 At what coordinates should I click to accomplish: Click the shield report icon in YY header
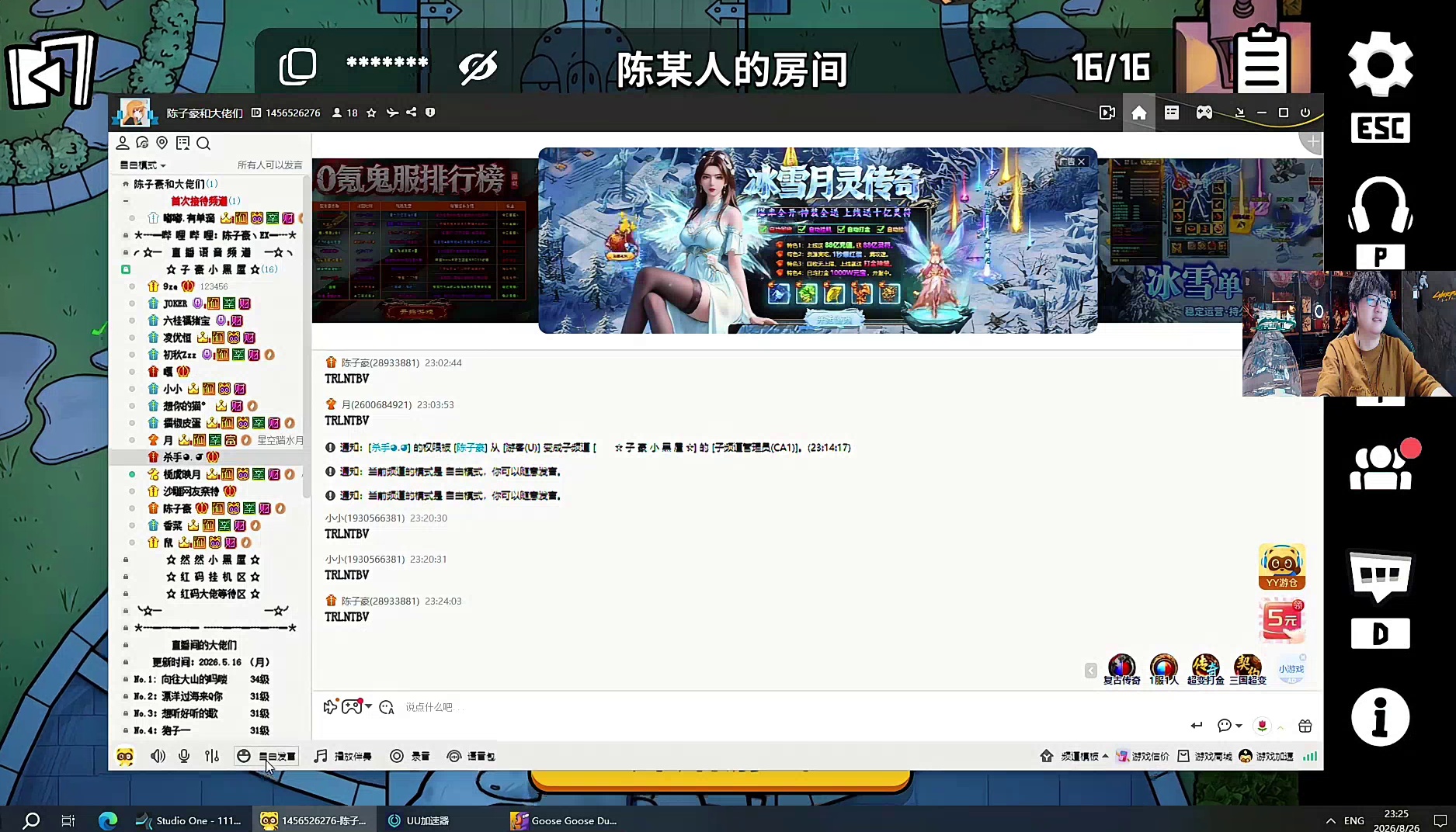tap(430, 113)
